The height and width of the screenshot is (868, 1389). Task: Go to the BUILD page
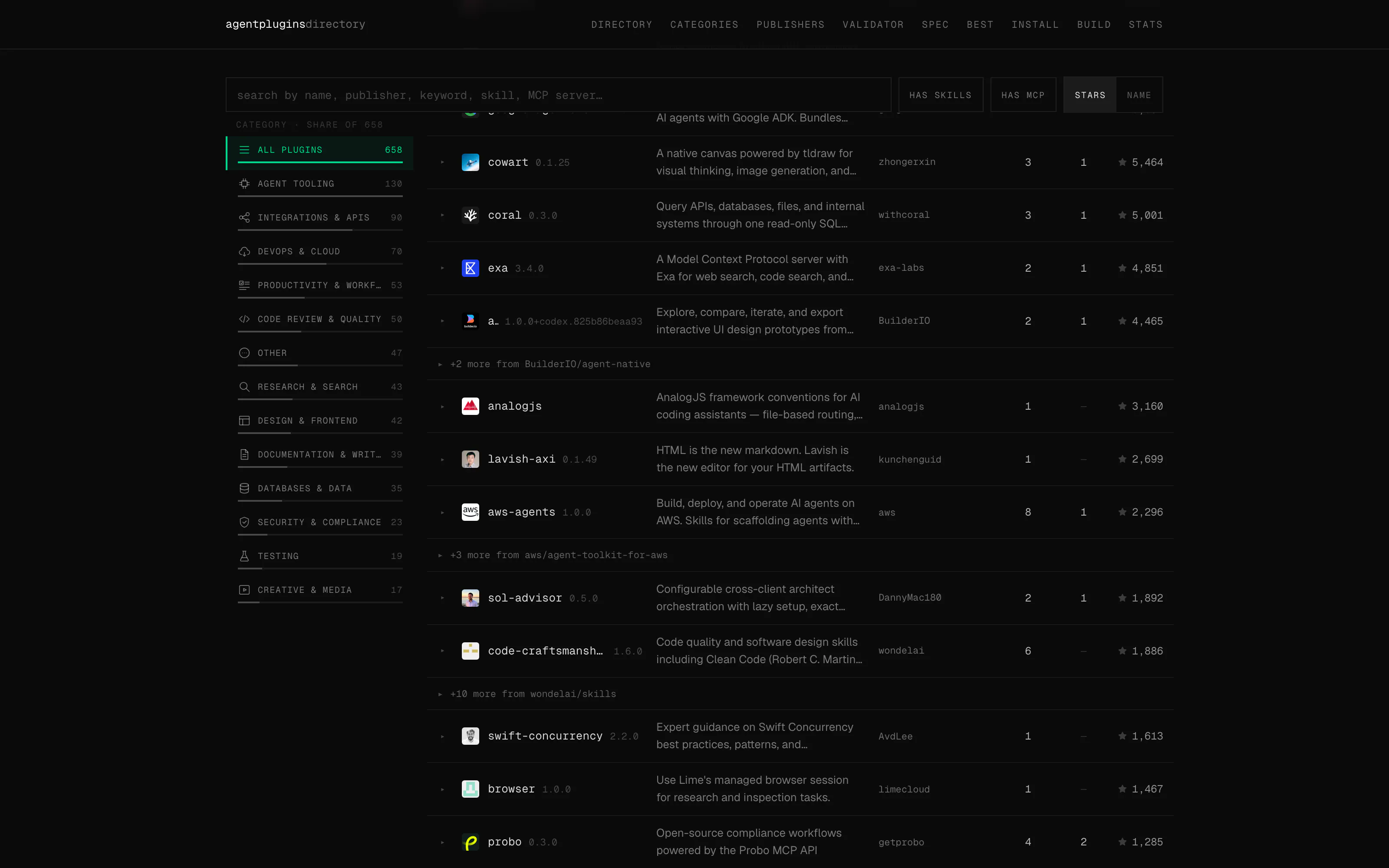pos(1093,25)
